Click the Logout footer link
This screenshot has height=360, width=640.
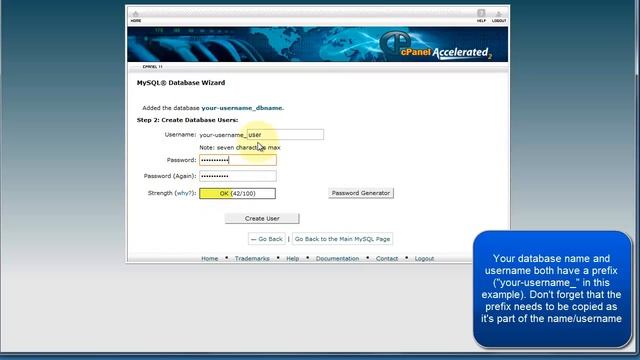424,258
